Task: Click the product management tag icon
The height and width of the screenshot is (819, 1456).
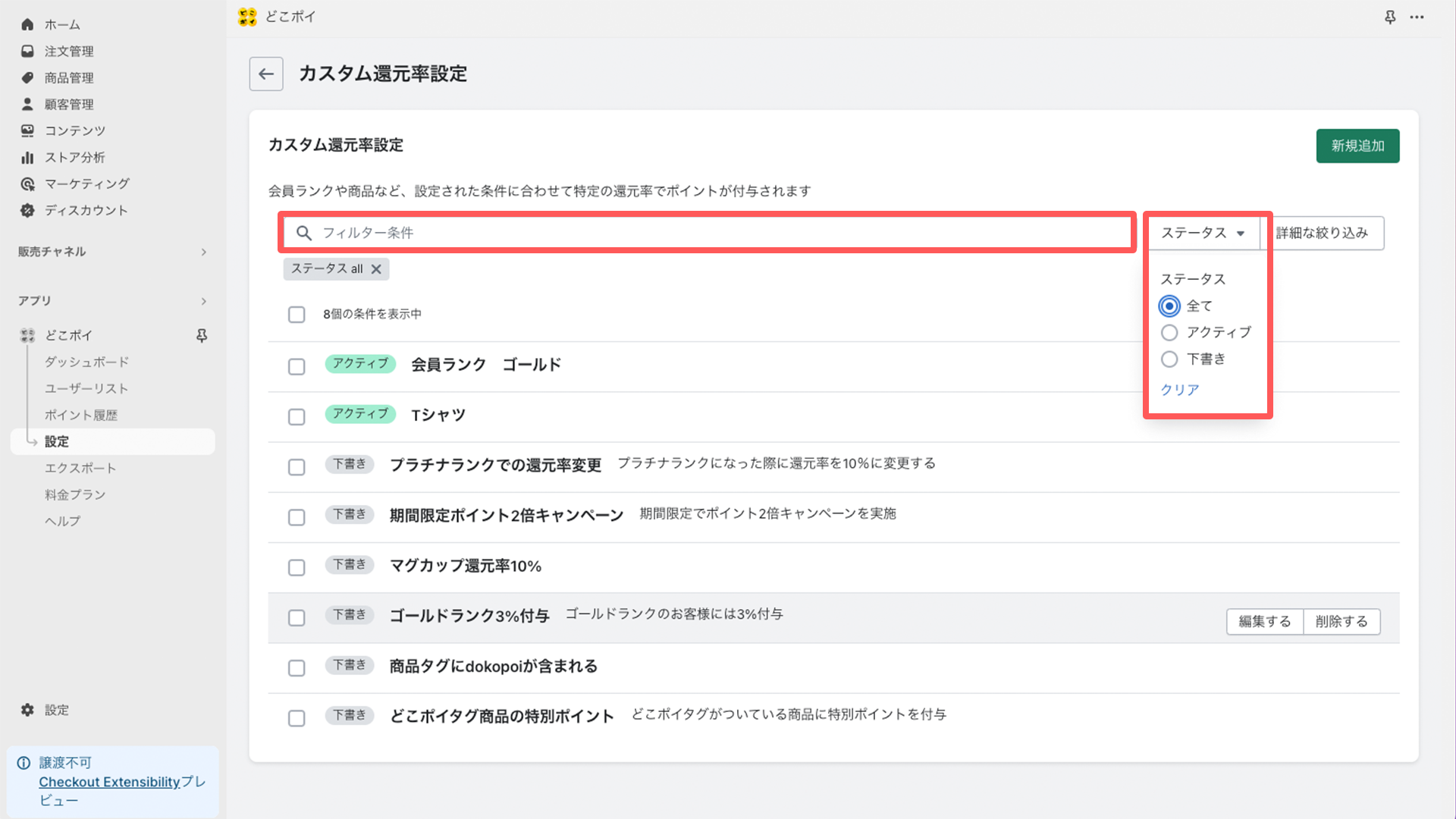Action: (27, 77)
